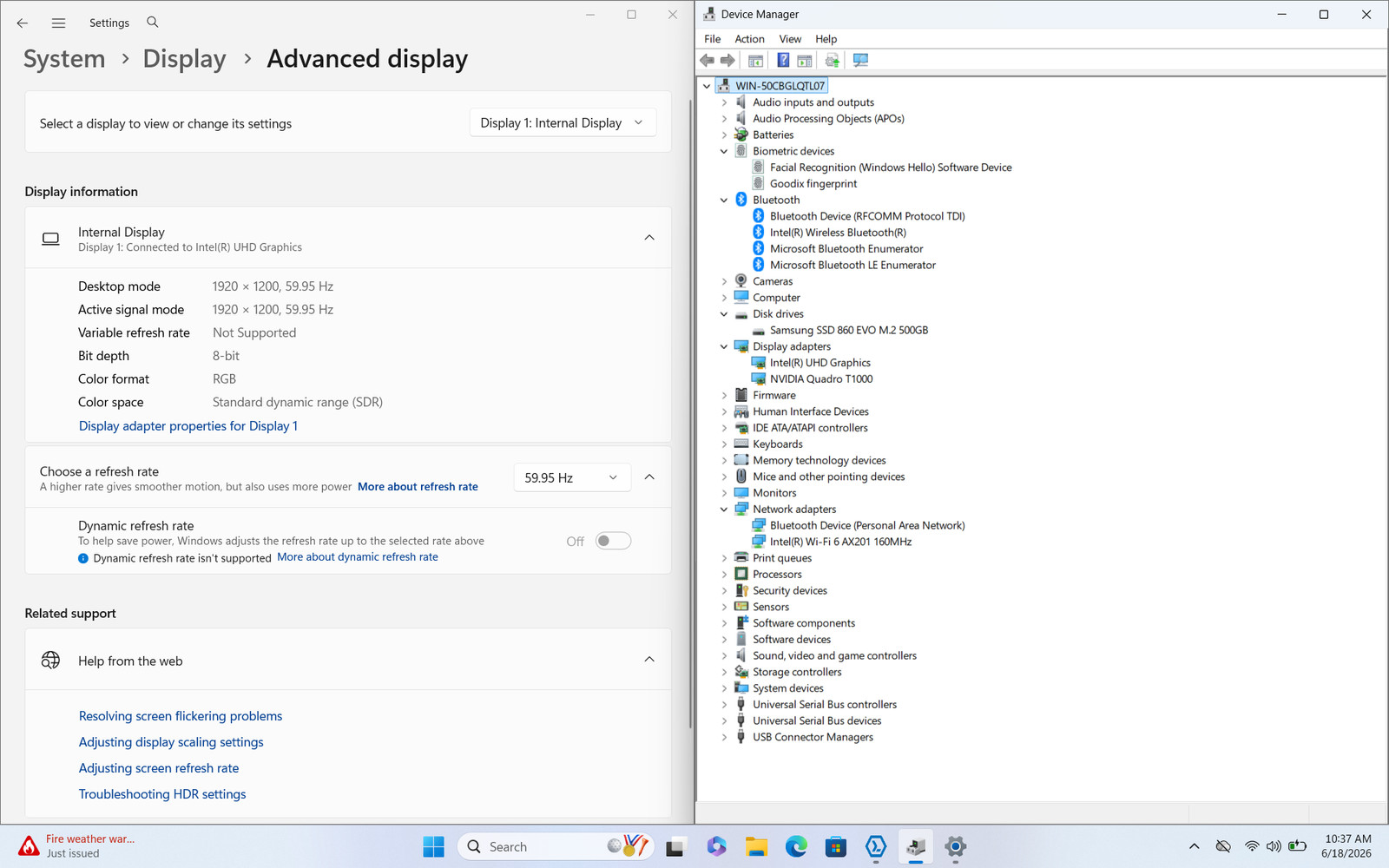Open Display adapter properties for Display 1

coord(188,426)
